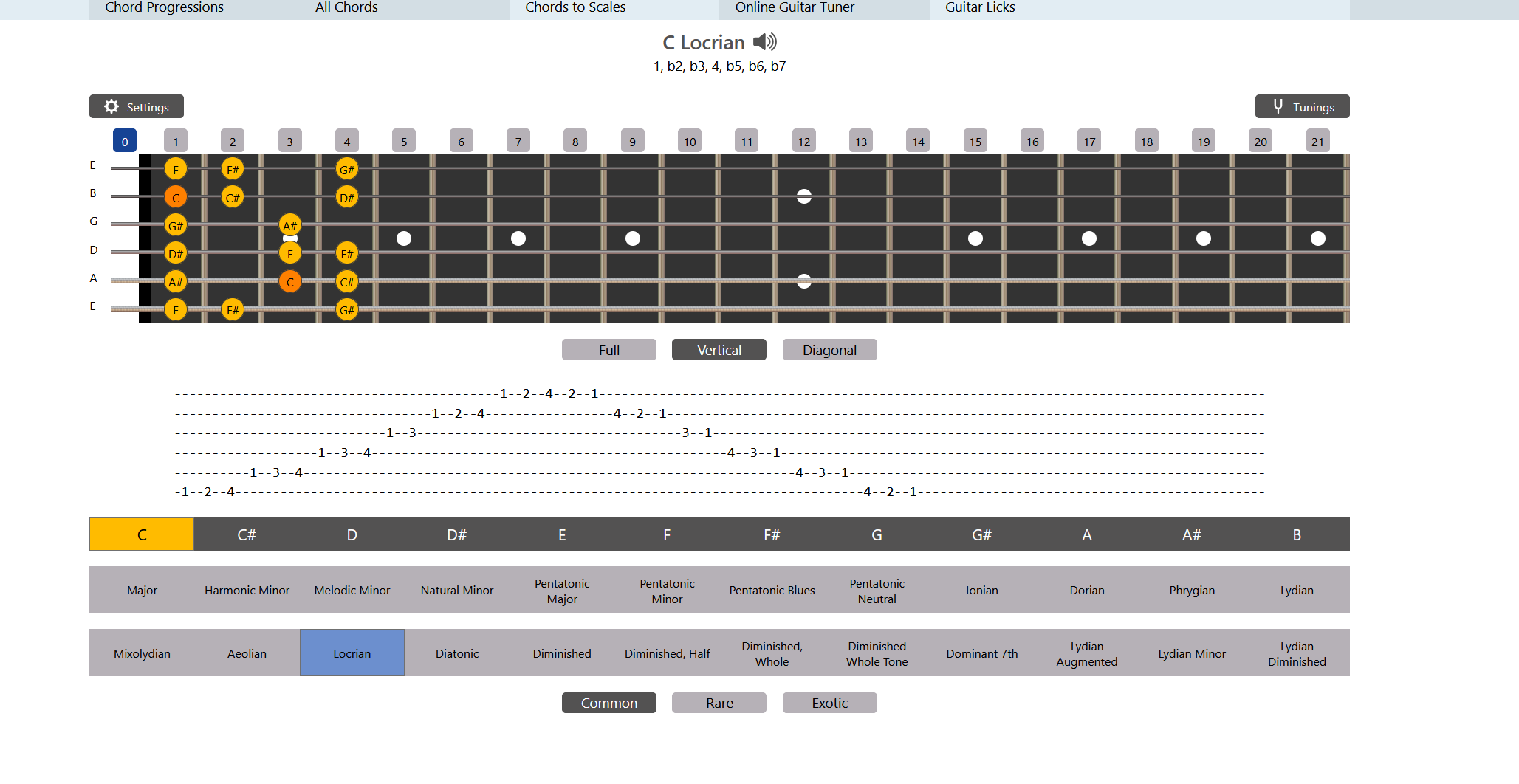
Task: Show Common scales category
Action: [609, 703]
